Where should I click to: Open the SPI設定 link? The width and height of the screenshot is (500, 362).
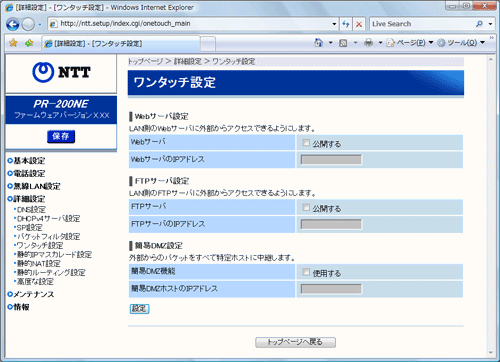pos(29,228)
